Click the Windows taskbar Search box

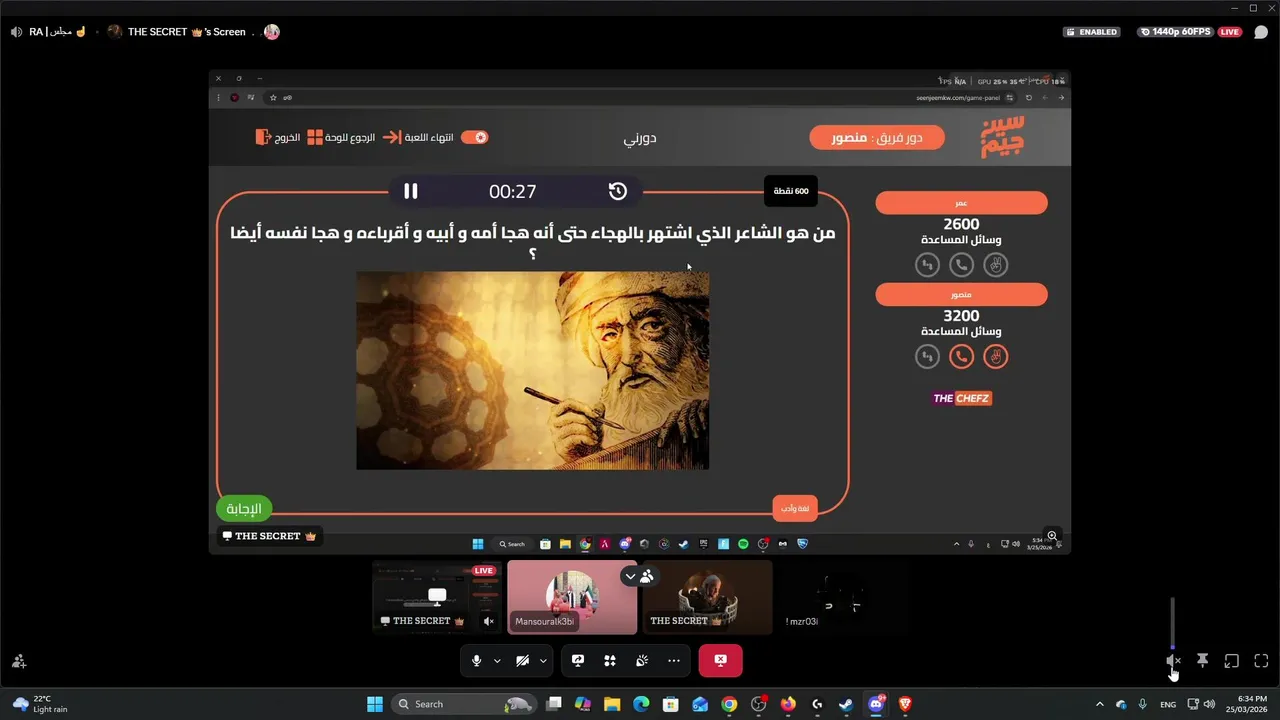tap(464, 704)
